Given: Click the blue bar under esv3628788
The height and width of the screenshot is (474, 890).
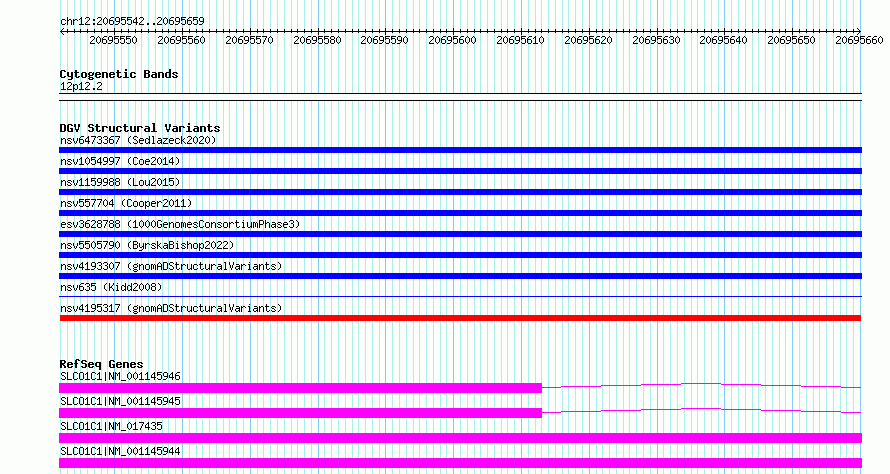Looking at the screenshot, I should point(460,234).
